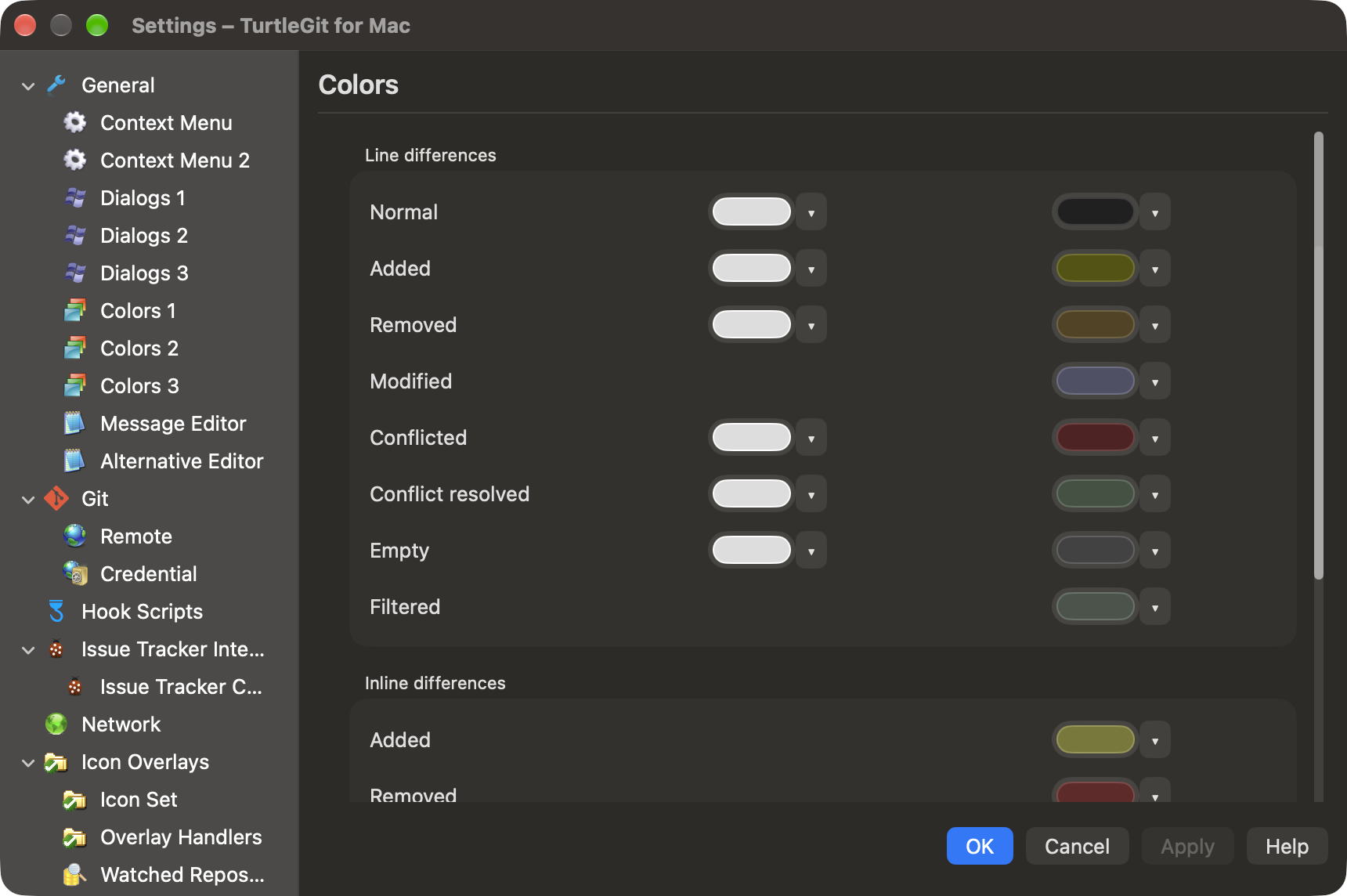Click the Apply button

1187,846
